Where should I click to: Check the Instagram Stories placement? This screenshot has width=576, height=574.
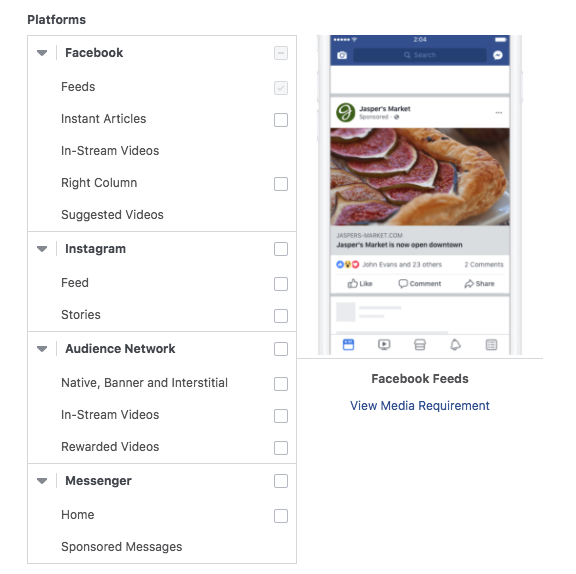pos(281,315)
